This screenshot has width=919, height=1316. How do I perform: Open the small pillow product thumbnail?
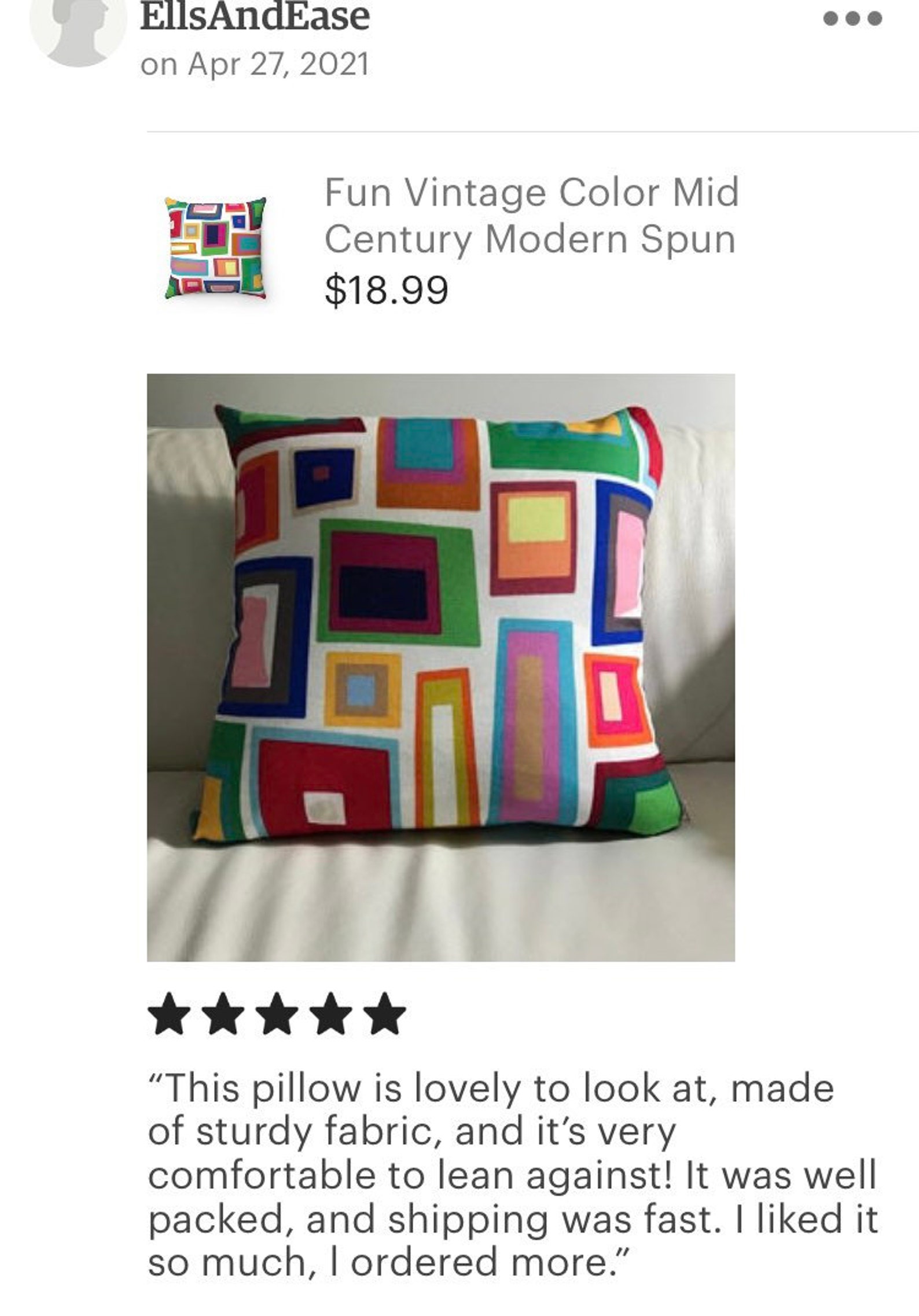tap(216, 248)
